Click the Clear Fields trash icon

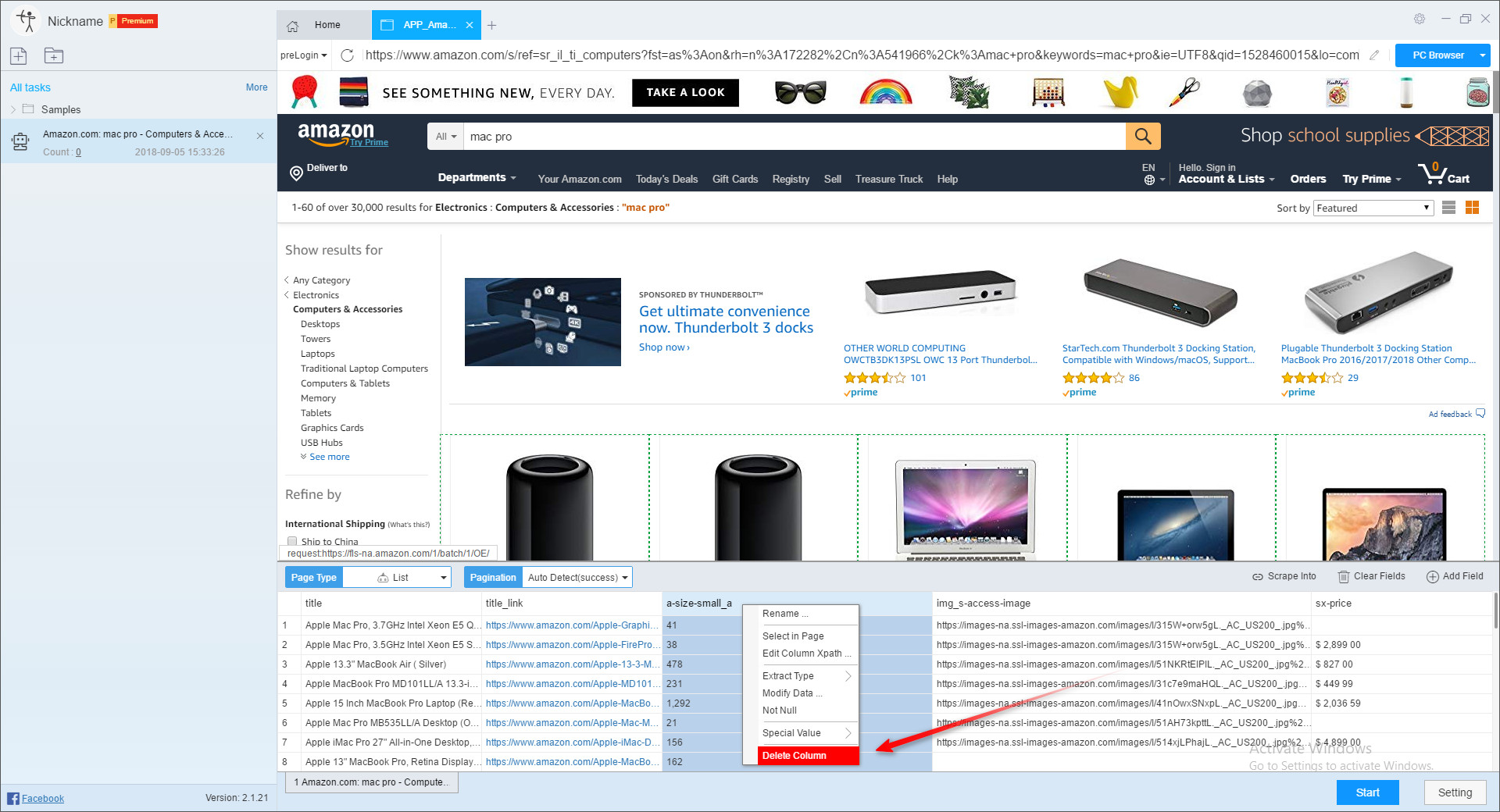(1344, 577)
